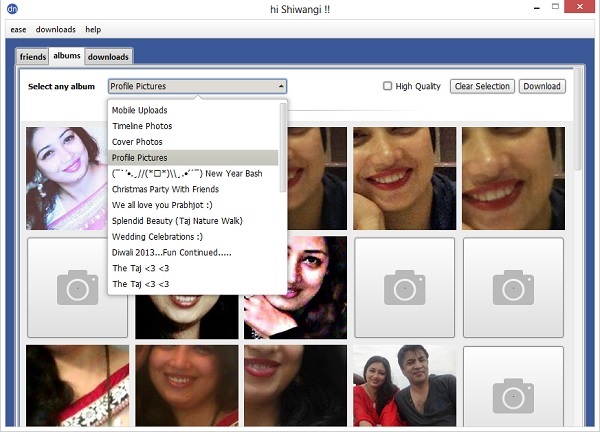The image size is (600, 432).
Task: Select the photo of woman resting chin on hand
Action: 404,178
